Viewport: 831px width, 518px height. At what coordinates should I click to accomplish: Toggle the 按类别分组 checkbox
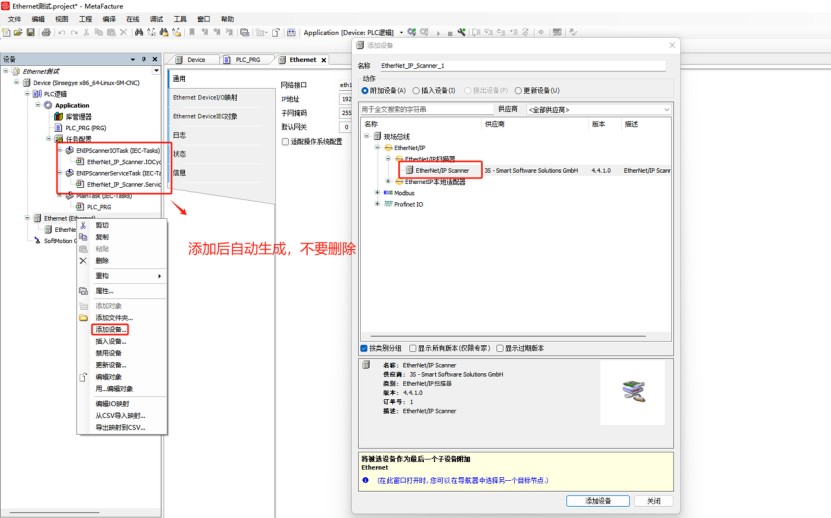[364, 348]
